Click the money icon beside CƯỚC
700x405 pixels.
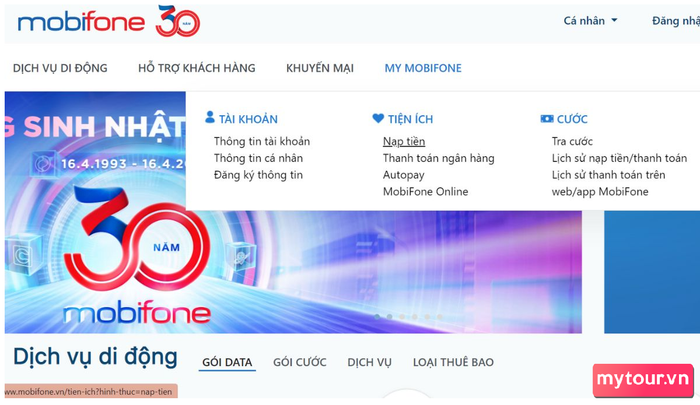pyautogui.click(x=546, y=119)
